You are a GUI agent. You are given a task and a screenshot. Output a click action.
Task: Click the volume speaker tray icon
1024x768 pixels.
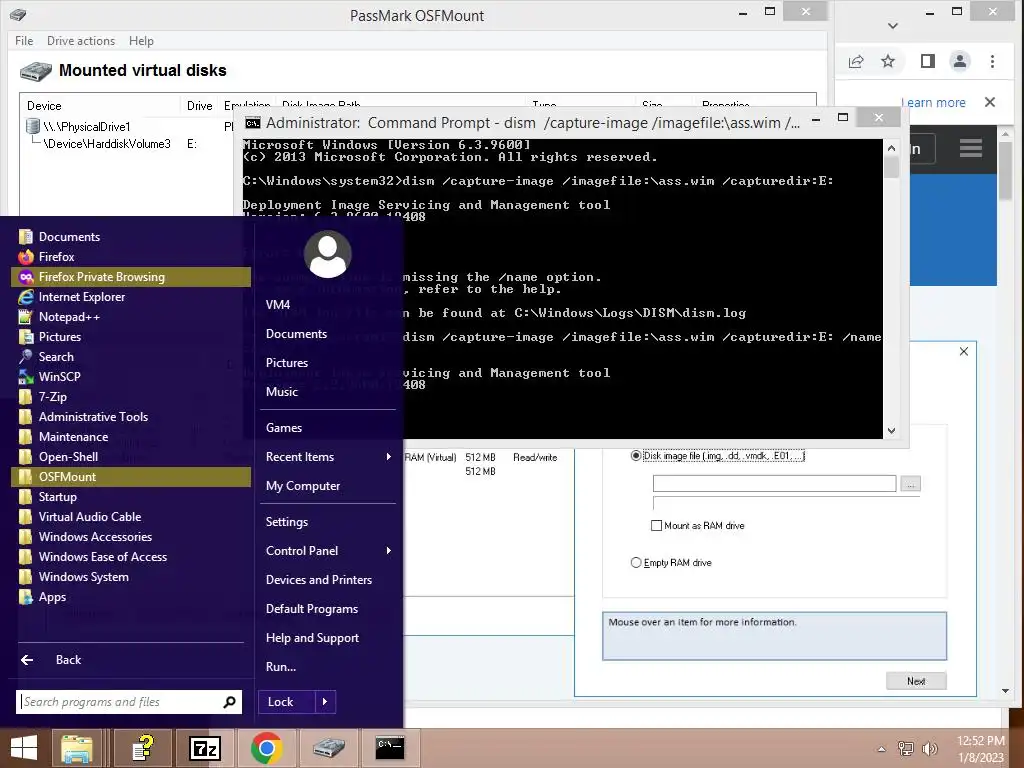tap(929, 748)
